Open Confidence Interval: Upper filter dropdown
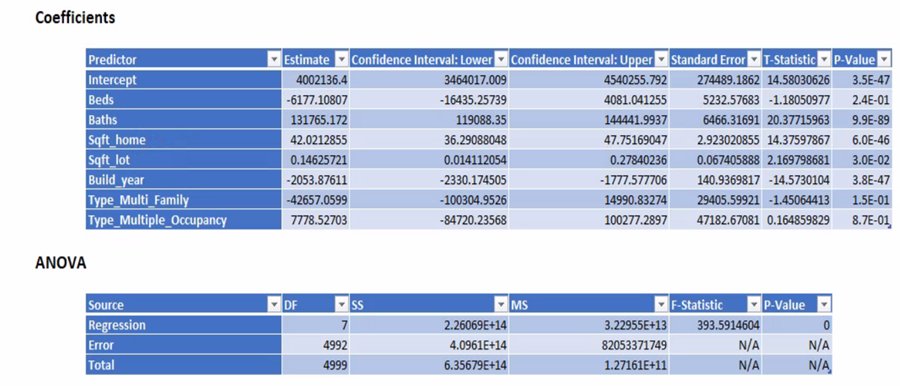This screenshot has height=386, width=900. [x=661, y=60]
